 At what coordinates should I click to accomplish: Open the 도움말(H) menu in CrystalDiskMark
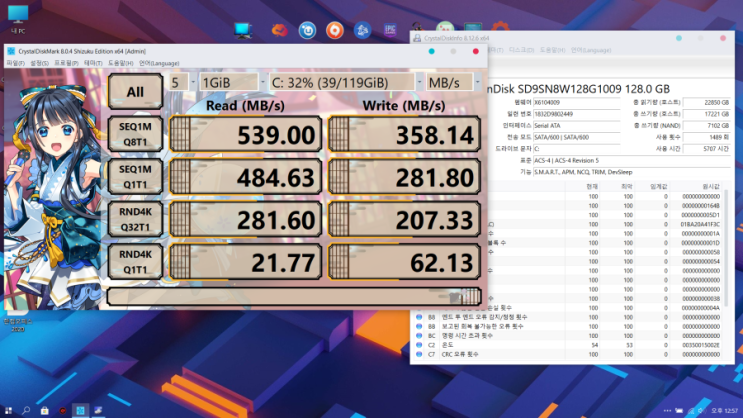tap(120, 63)
